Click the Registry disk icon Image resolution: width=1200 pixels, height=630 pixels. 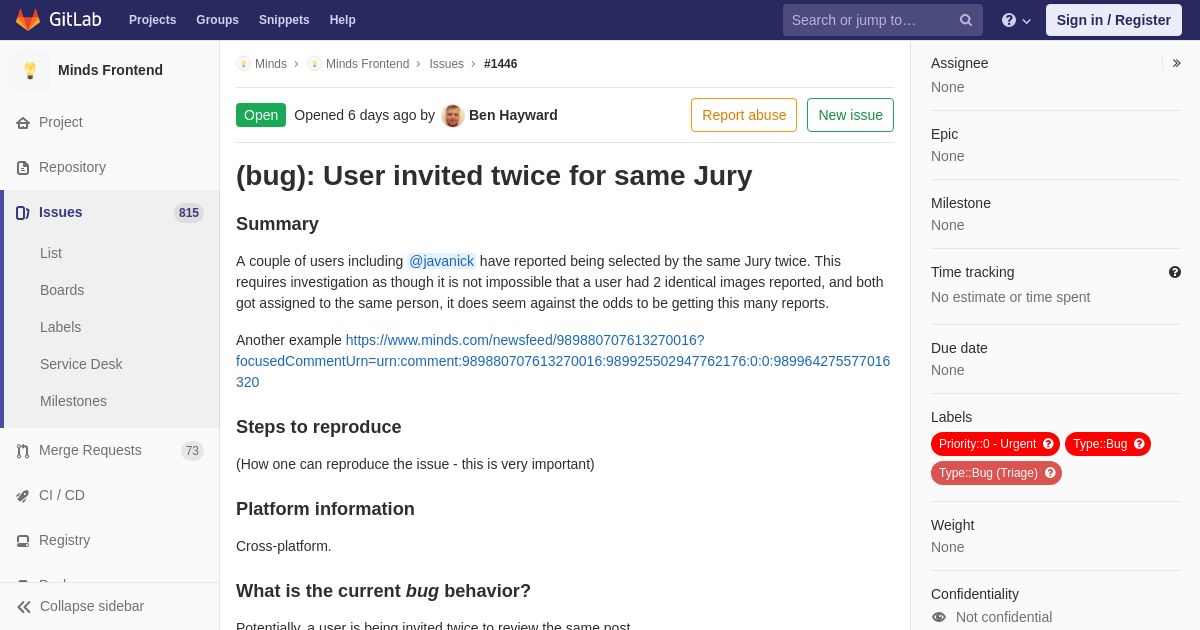tap(23, 541)
